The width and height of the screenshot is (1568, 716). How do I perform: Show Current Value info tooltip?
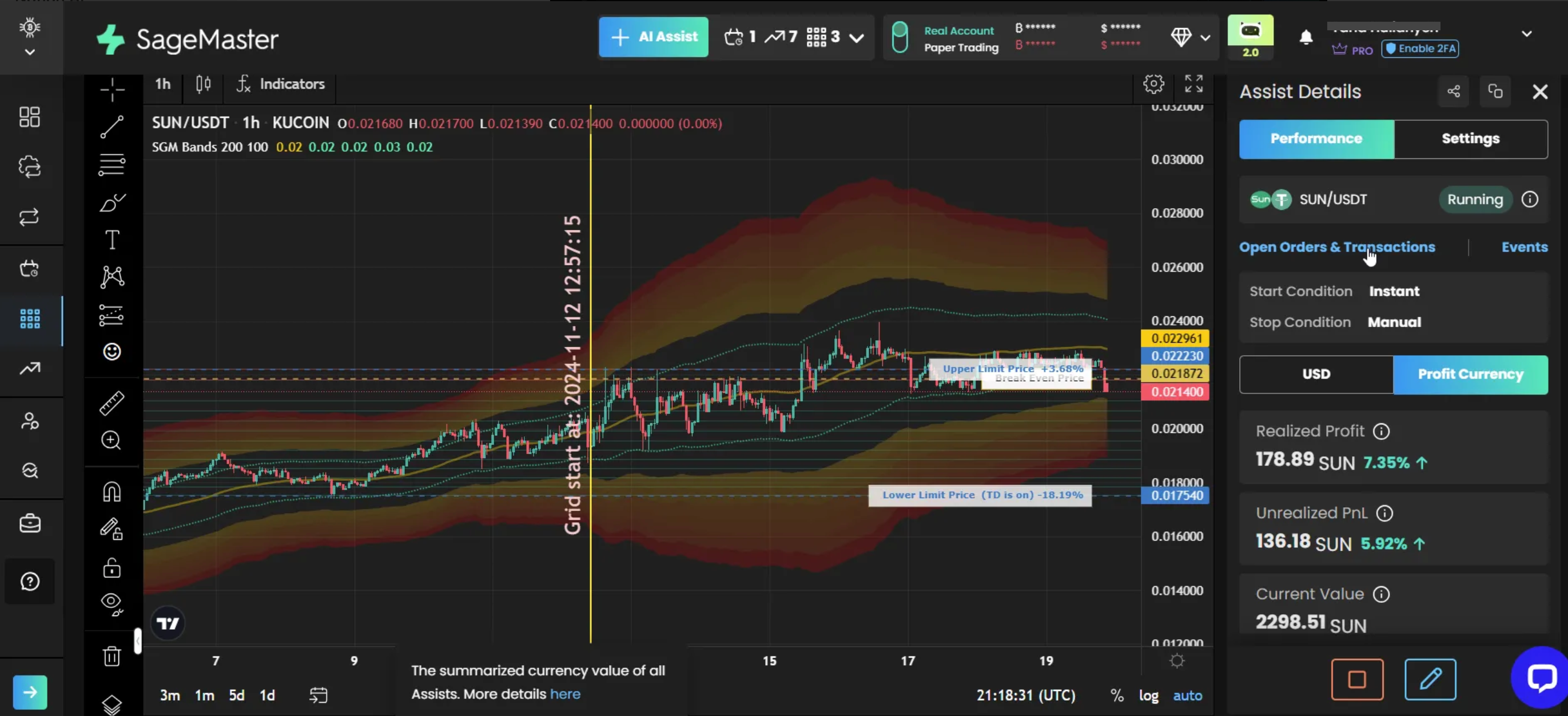[x=1381, y=594]
